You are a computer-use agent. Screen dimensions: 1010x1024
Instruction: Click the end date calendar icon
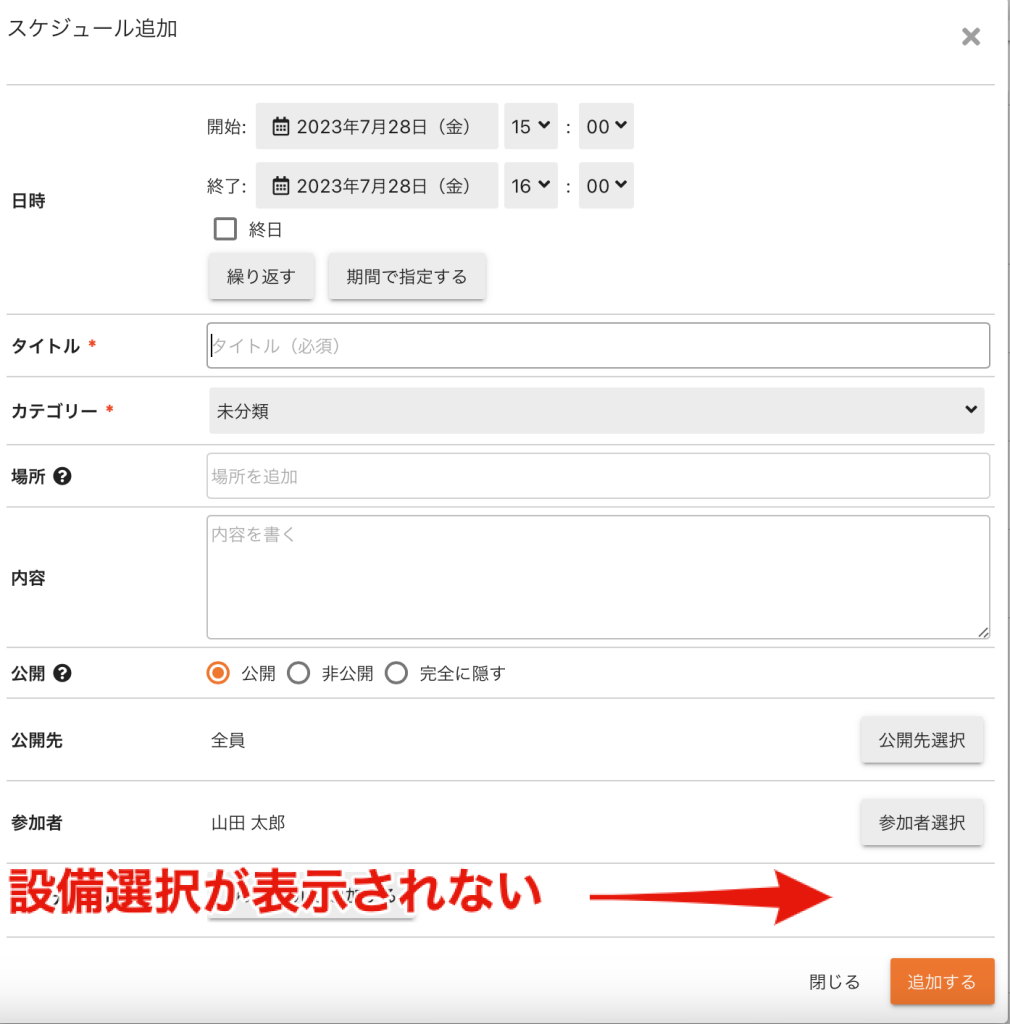[x=281, y=186]
